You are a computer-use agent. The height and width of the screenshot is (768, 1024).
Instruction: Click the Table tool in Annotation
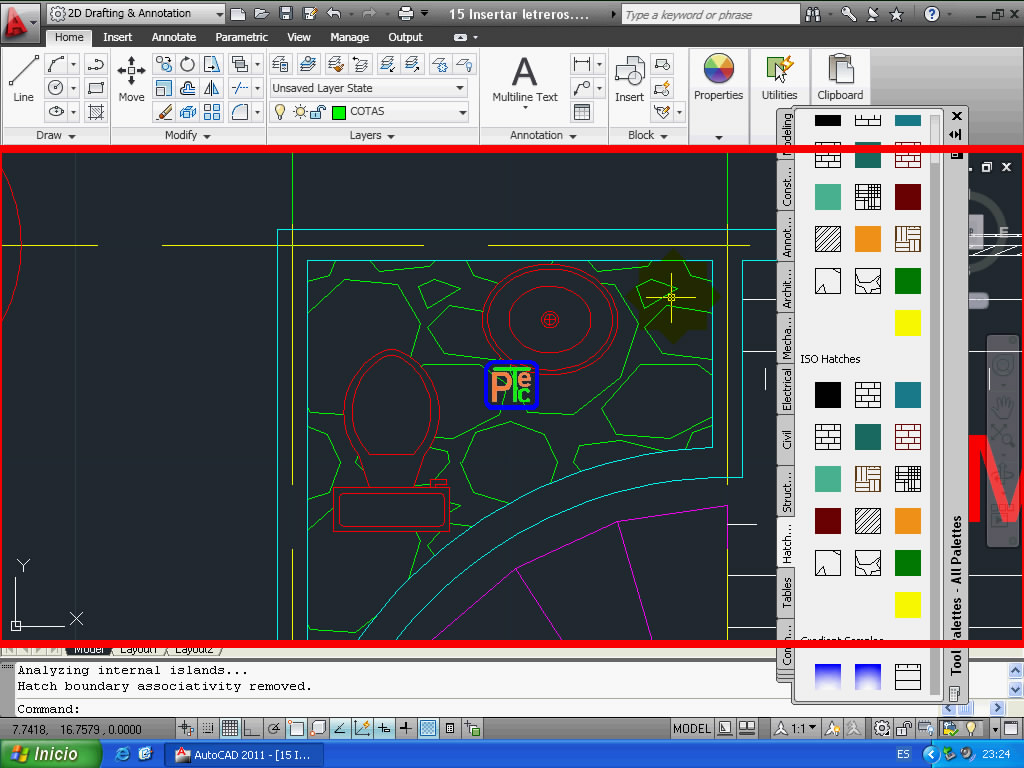581,112
